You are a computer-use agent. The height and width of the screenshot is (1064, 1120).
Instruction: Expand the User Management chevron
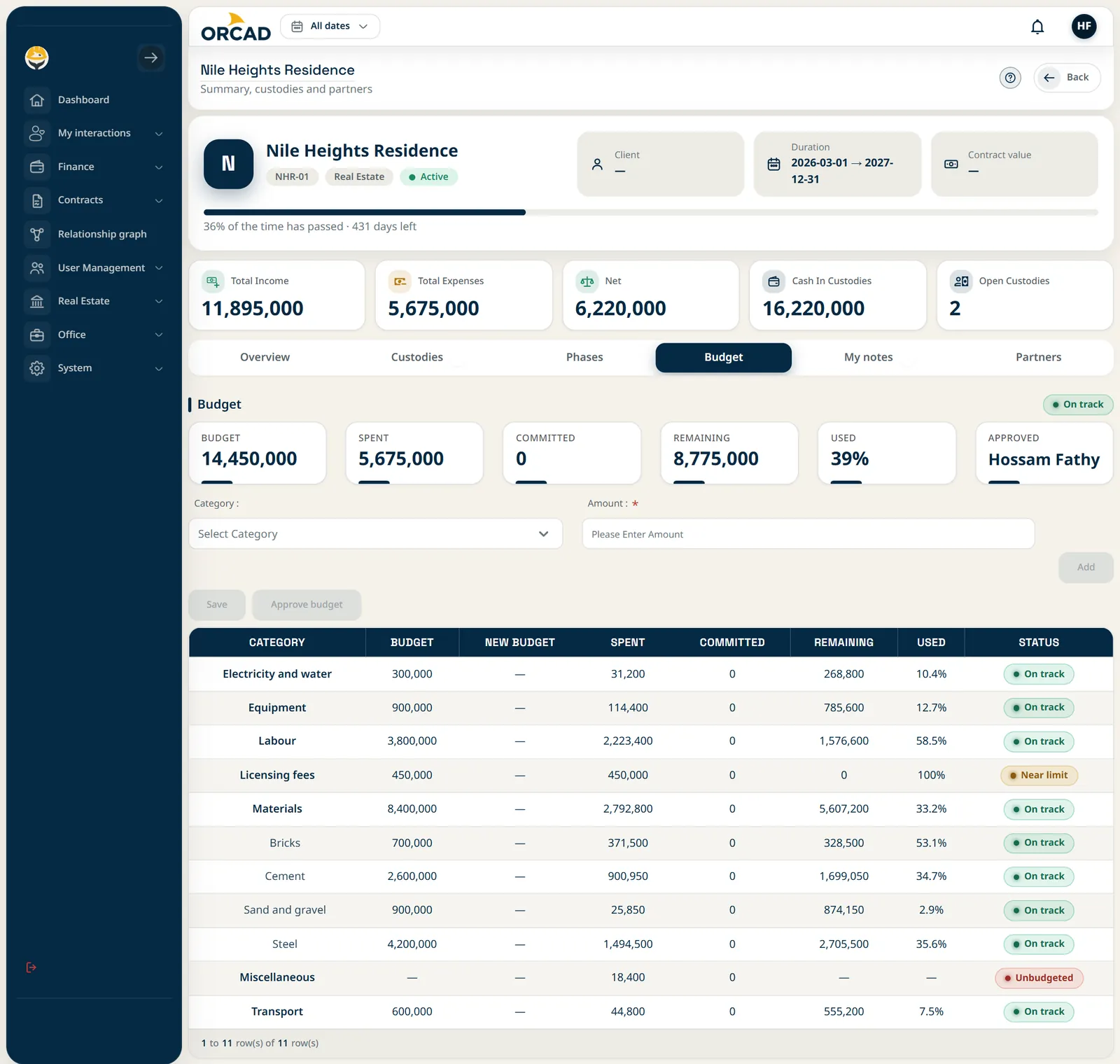click(x=159, y=268)
